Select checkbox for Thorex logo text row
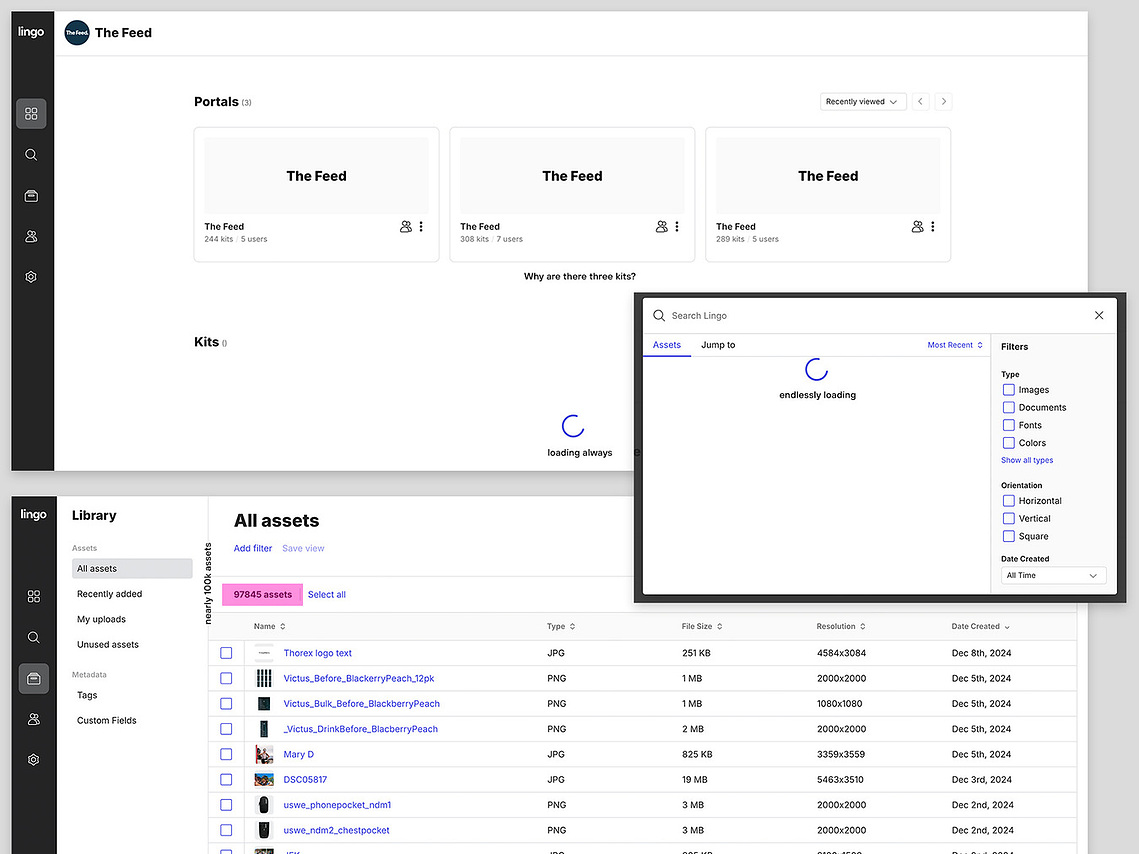This screenshot has height=854, width=1139. [x=226, y=653]
